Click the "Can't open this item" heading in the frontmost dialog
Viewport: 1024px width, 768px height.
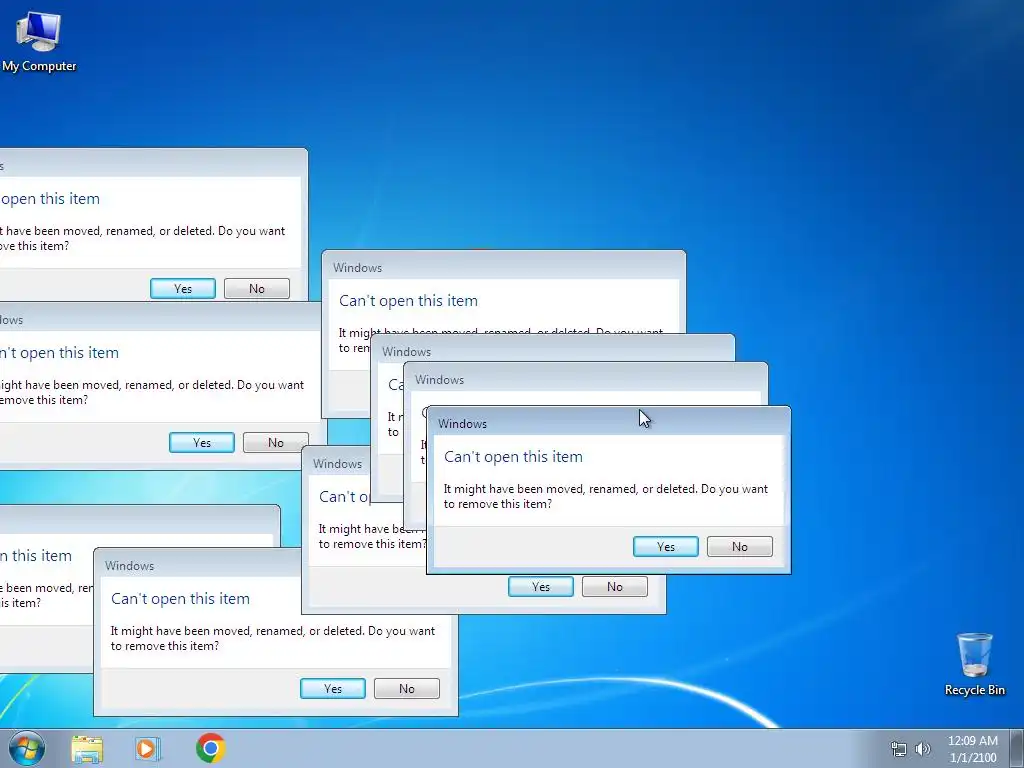coord(513,456)
